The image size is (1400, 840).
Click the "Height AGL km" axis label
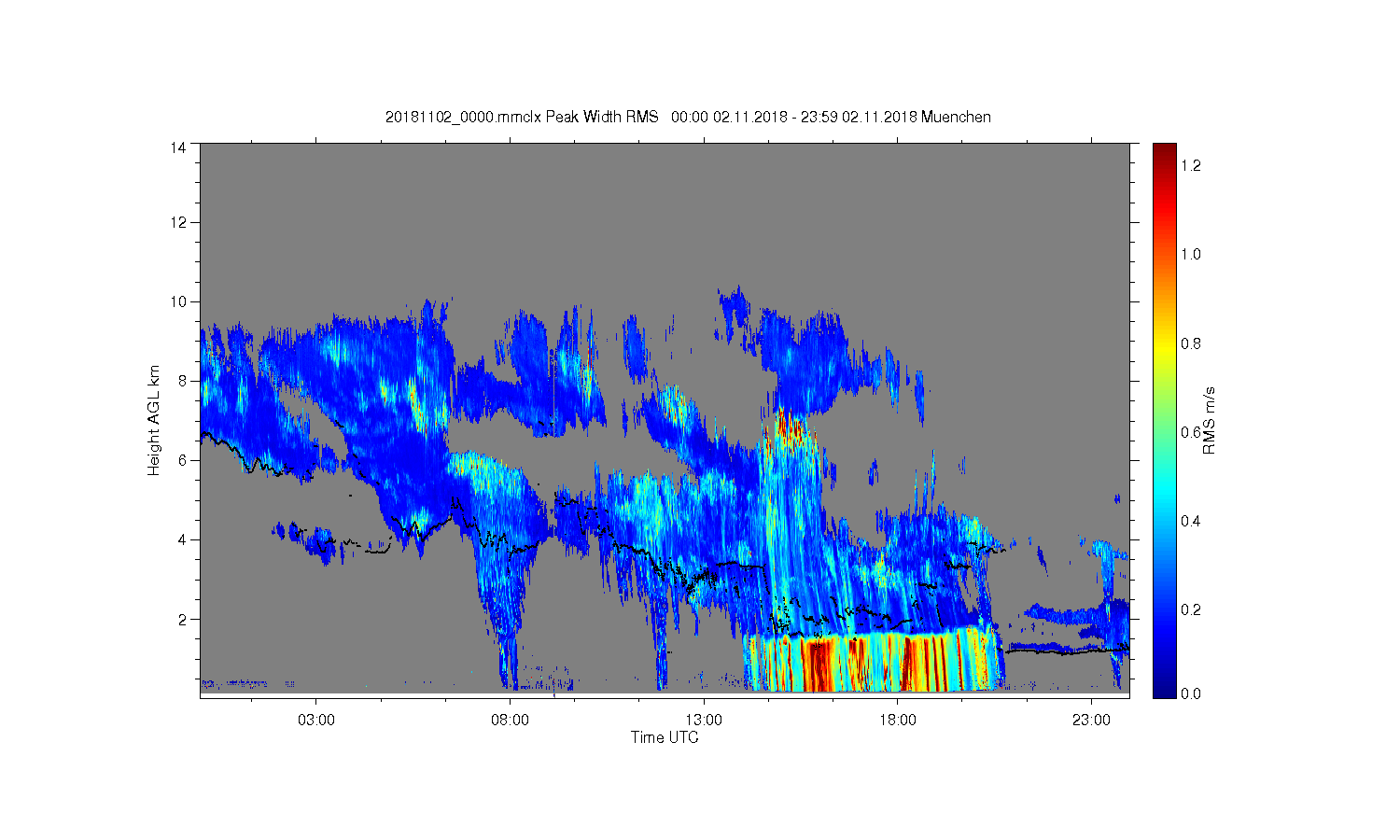click(x=154, y=420)
